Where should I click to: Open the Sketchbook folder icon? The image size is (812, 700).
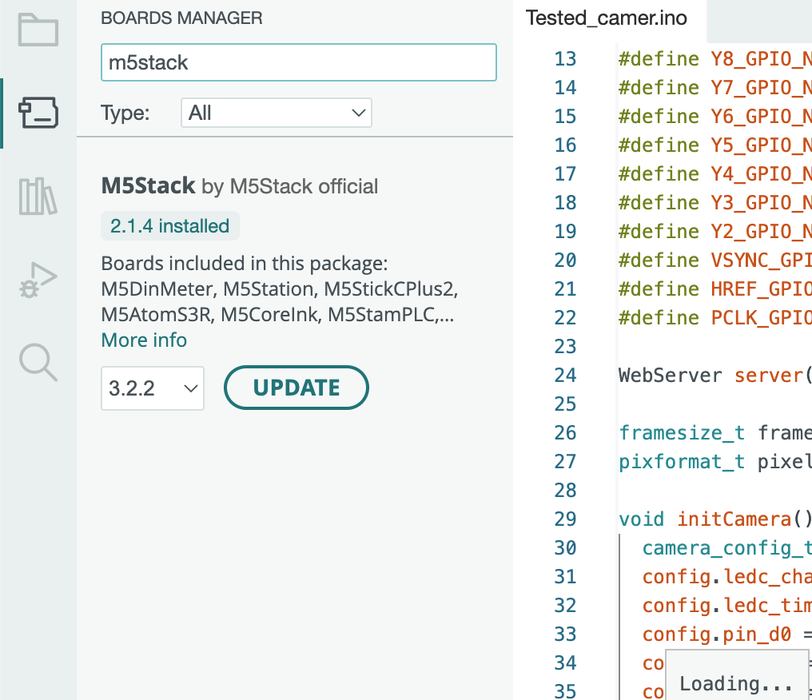38,30
